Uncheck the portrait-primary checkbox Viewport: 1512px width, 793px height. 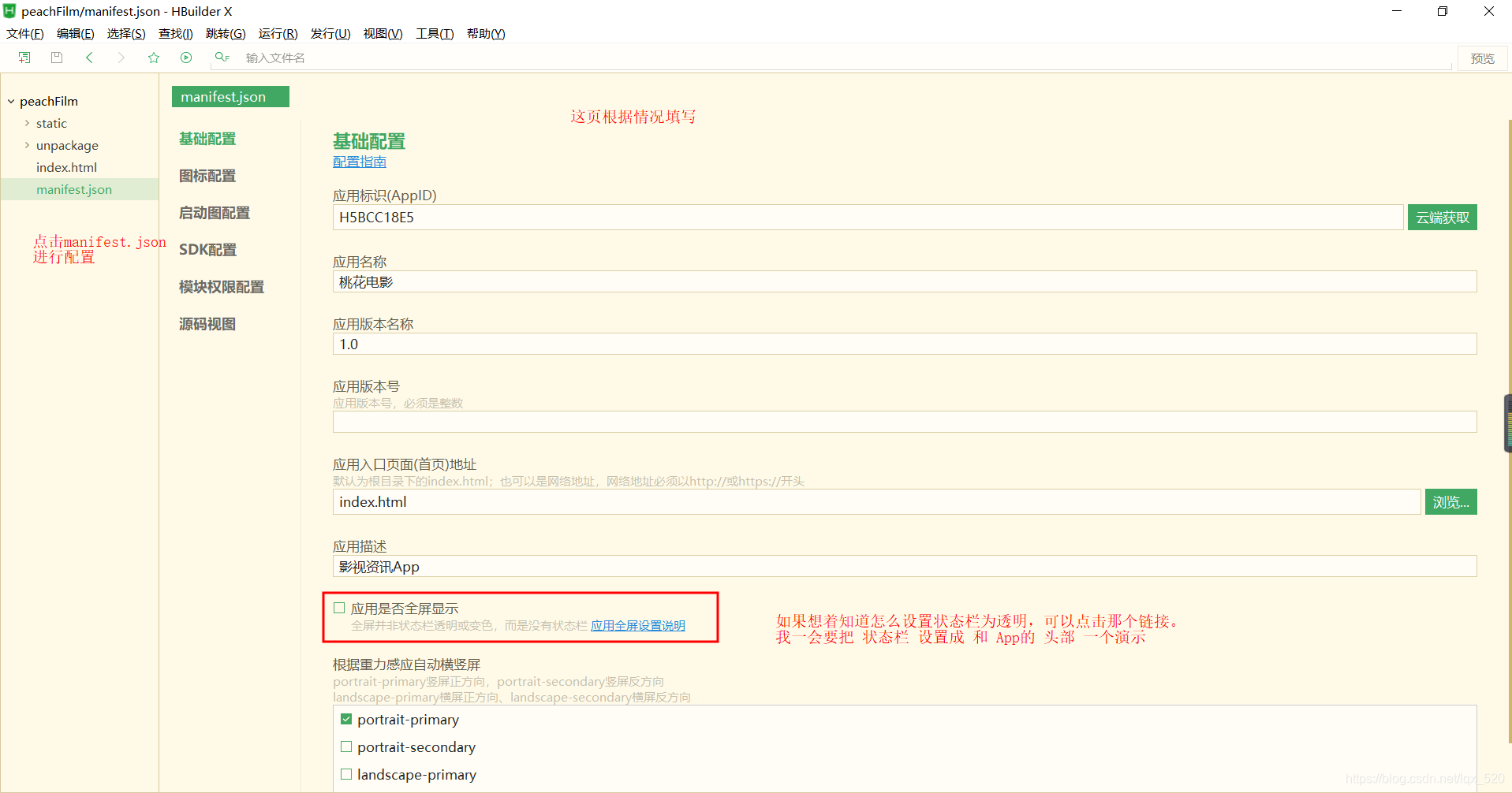click(346, 719)
